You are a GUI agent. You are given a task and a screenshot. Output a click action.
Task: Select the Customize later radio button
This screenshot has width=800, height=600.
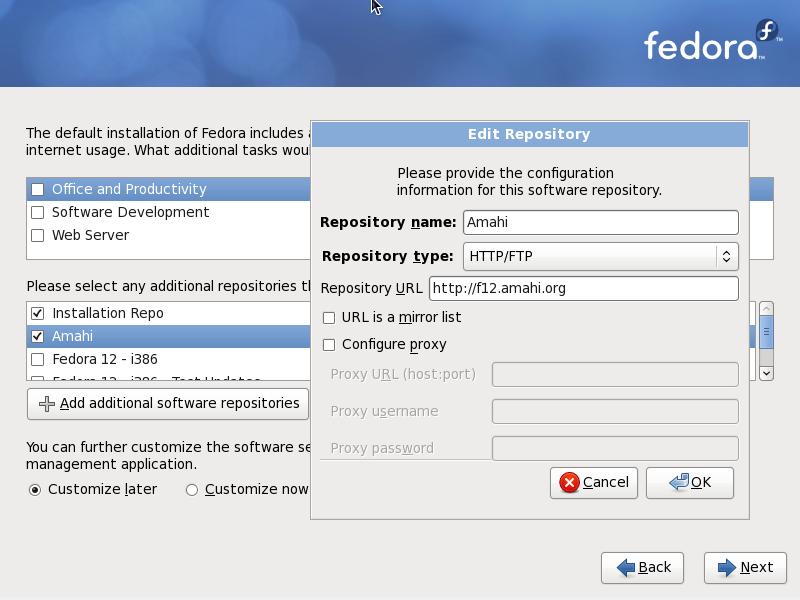click(35, 490)
